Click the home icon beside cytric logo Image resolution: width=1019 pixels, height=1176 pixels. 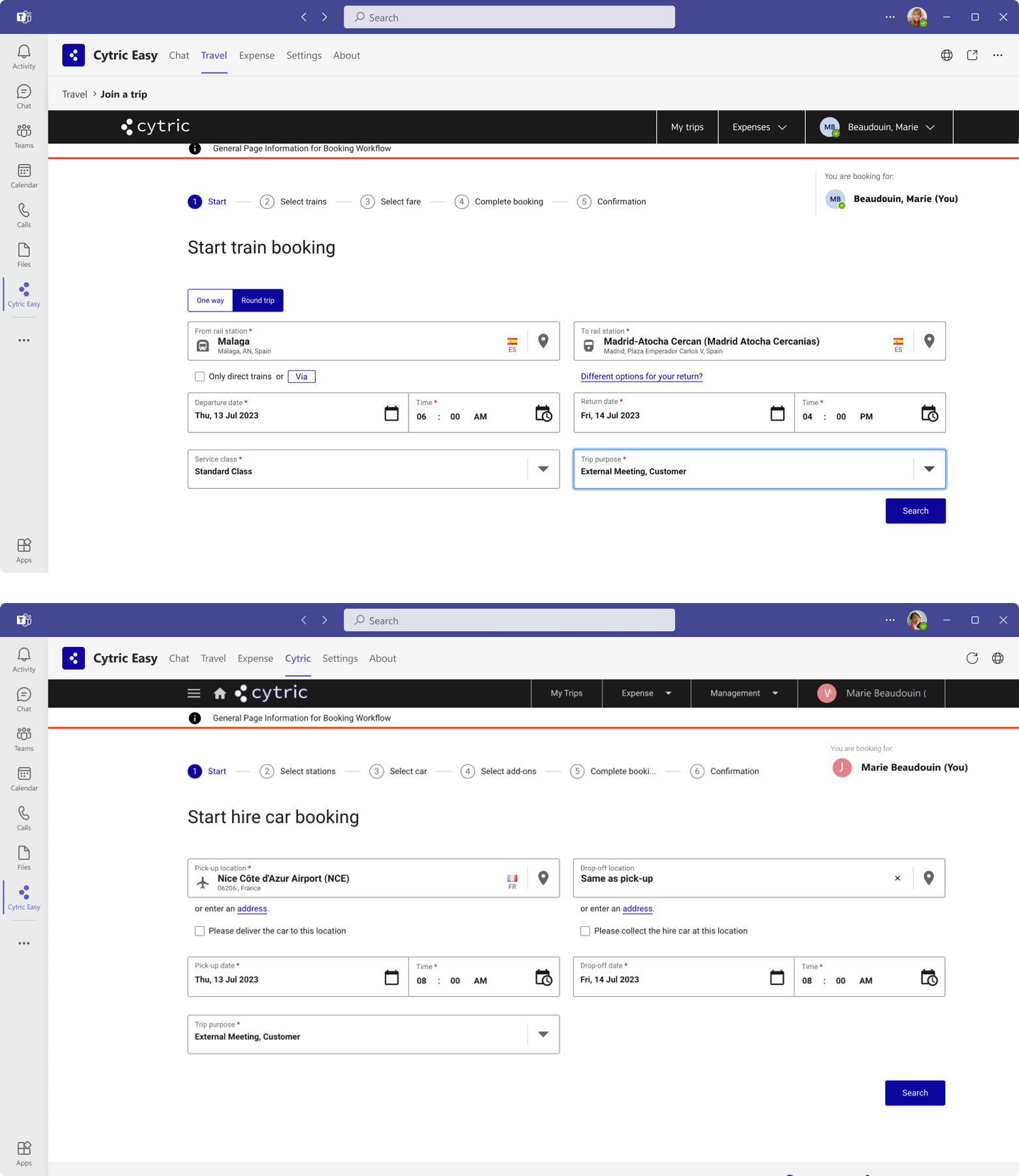pos(220,693)
